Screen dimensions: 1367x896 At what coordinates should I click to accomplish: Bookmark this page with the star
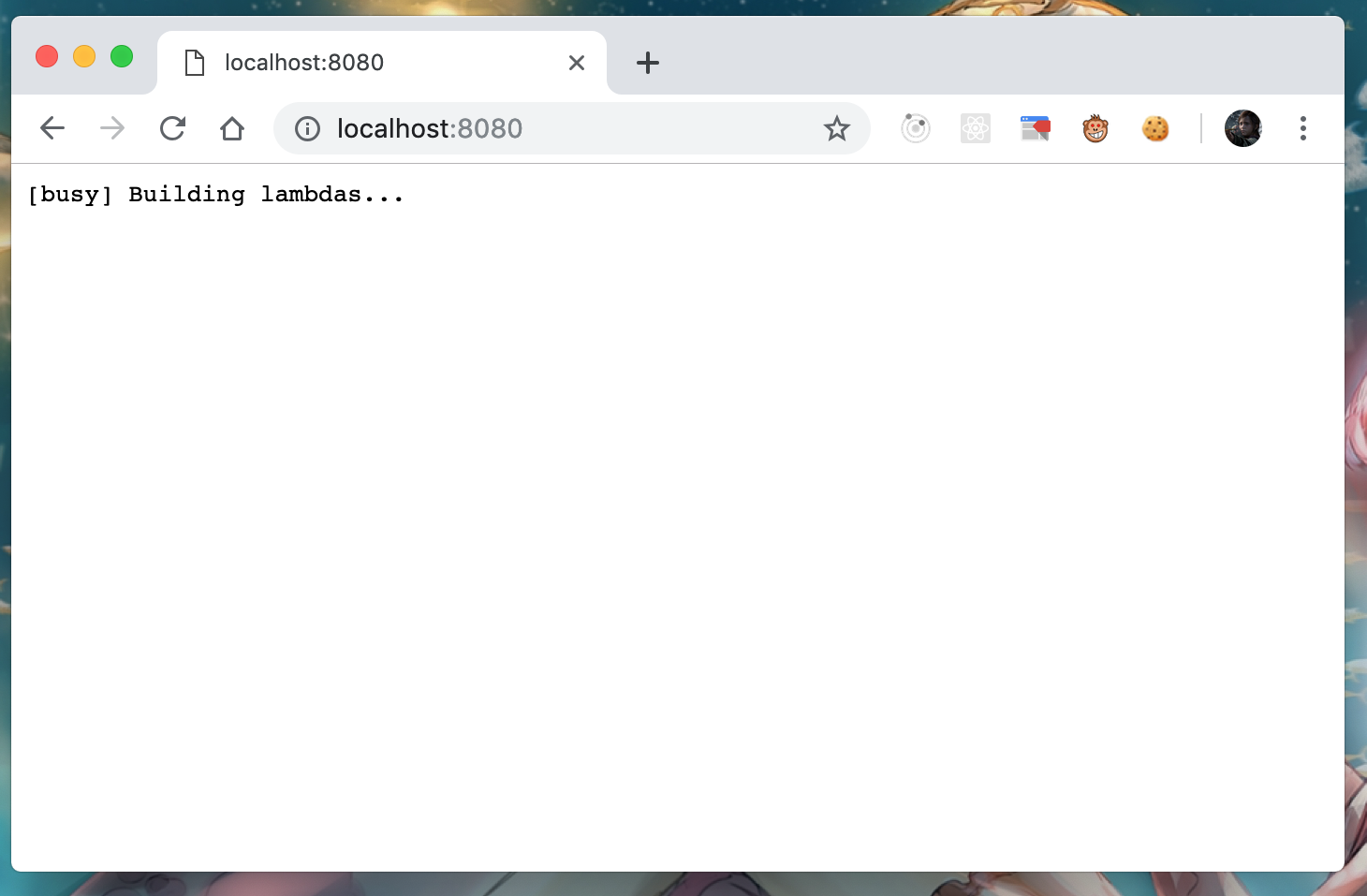pos(836,128)
